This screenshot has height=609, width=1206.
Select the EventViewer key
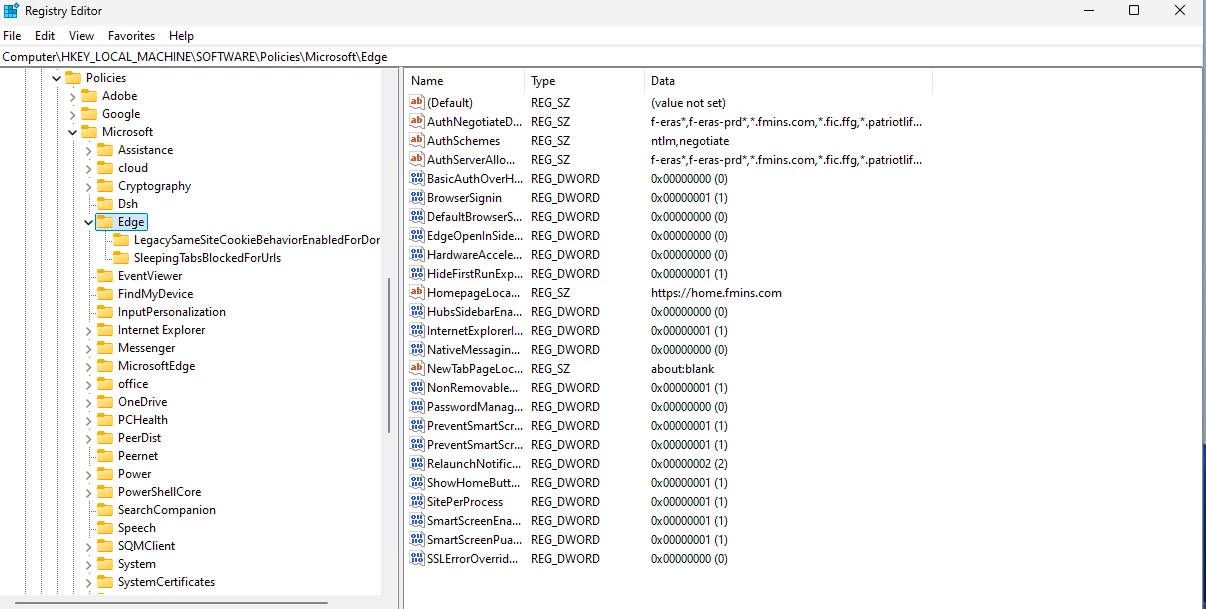point(150,276)
